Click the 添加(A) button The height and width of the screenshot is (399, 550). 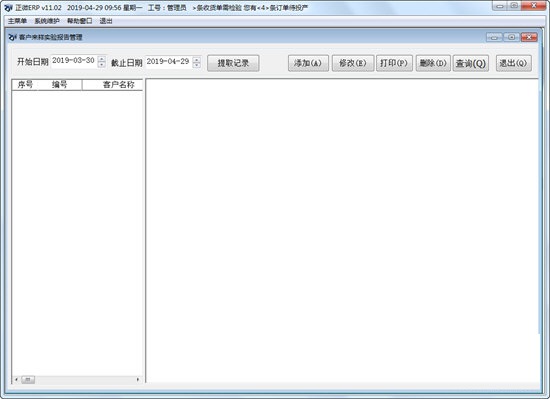[x=308, y=63]
